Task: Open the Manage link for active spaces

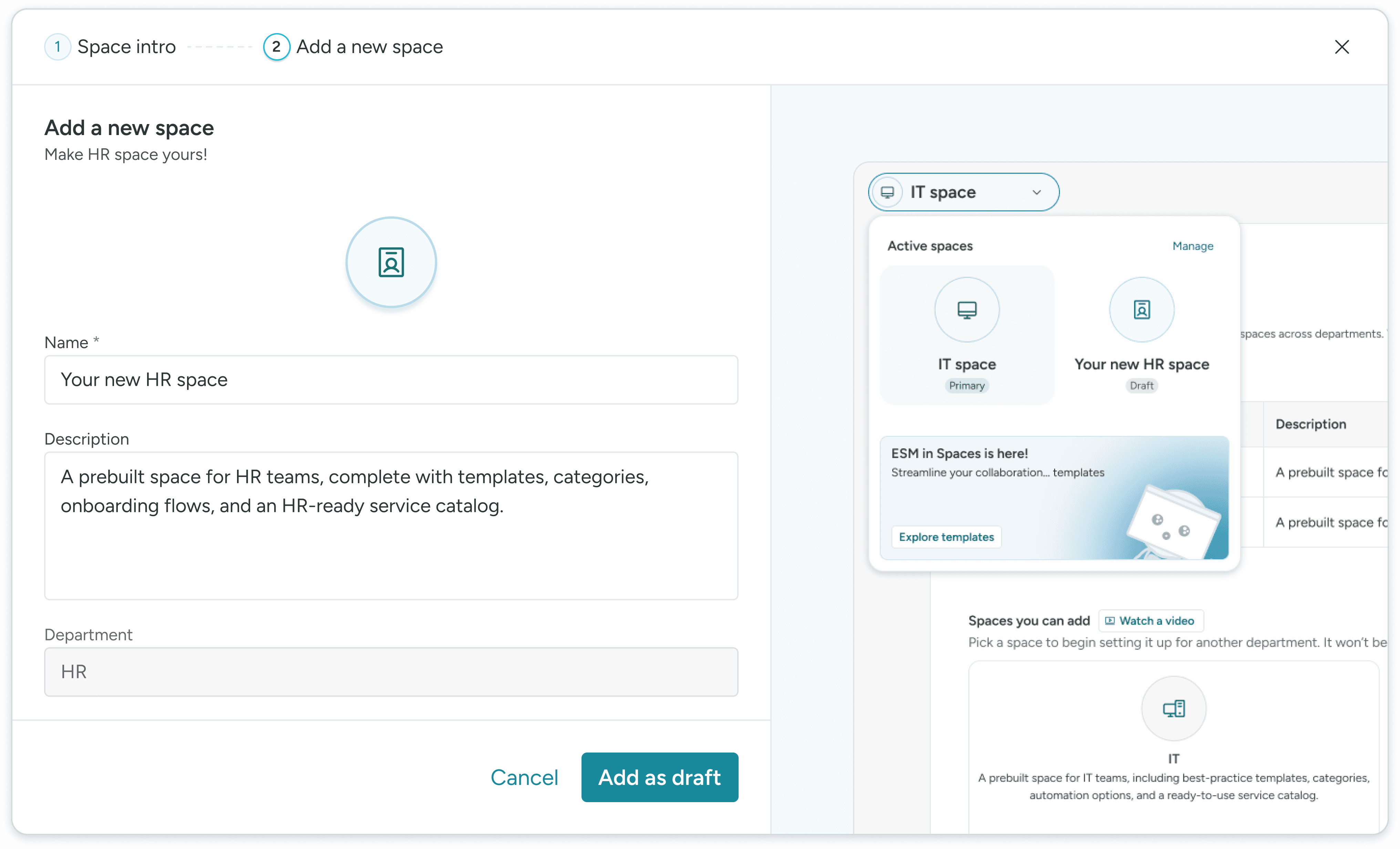Action: [1192, 246]
